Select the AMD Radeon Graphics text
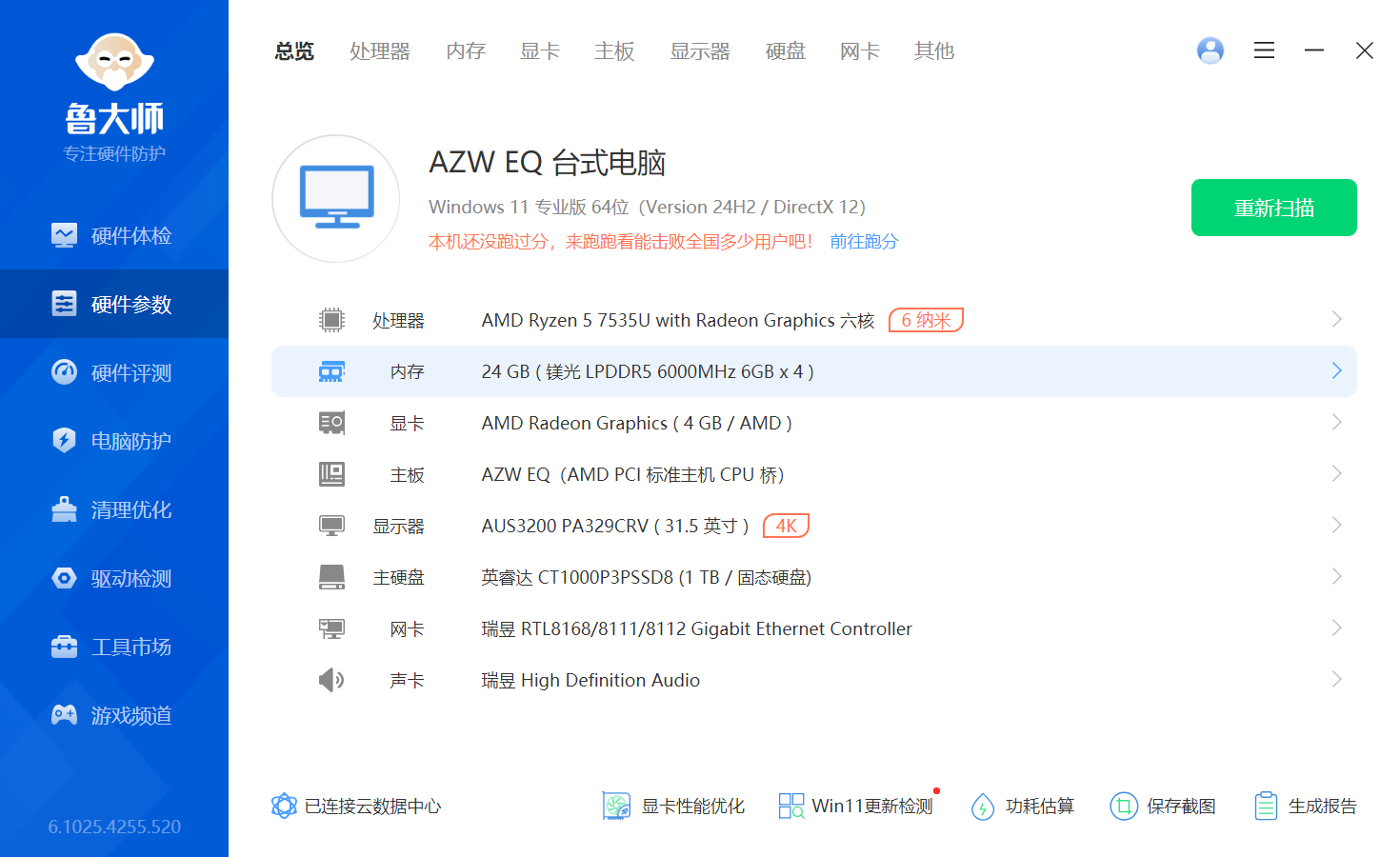 coord(637,424)
